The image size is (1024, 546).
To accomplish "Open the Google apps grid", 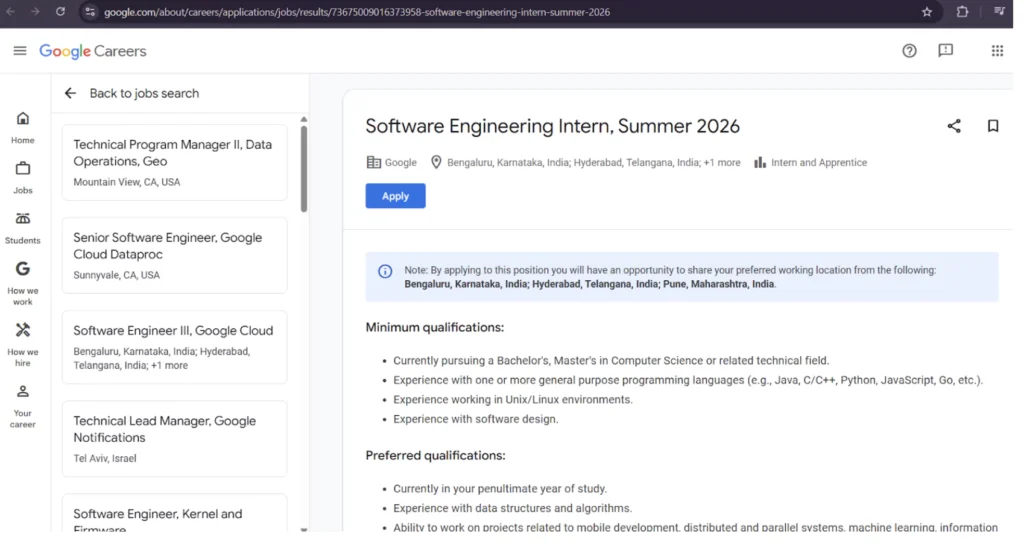I will coord(997,51).
